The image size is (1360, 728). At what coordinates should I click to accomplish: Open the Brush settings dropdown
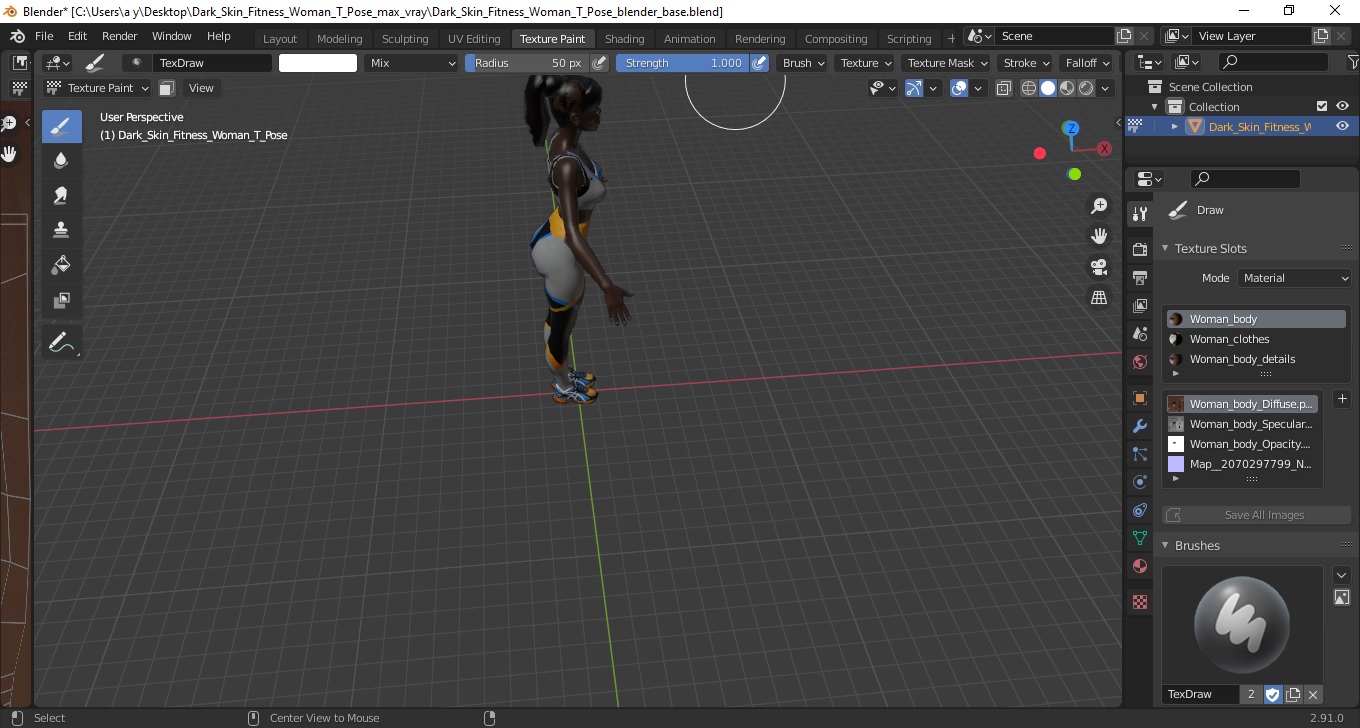coord(803,62)
